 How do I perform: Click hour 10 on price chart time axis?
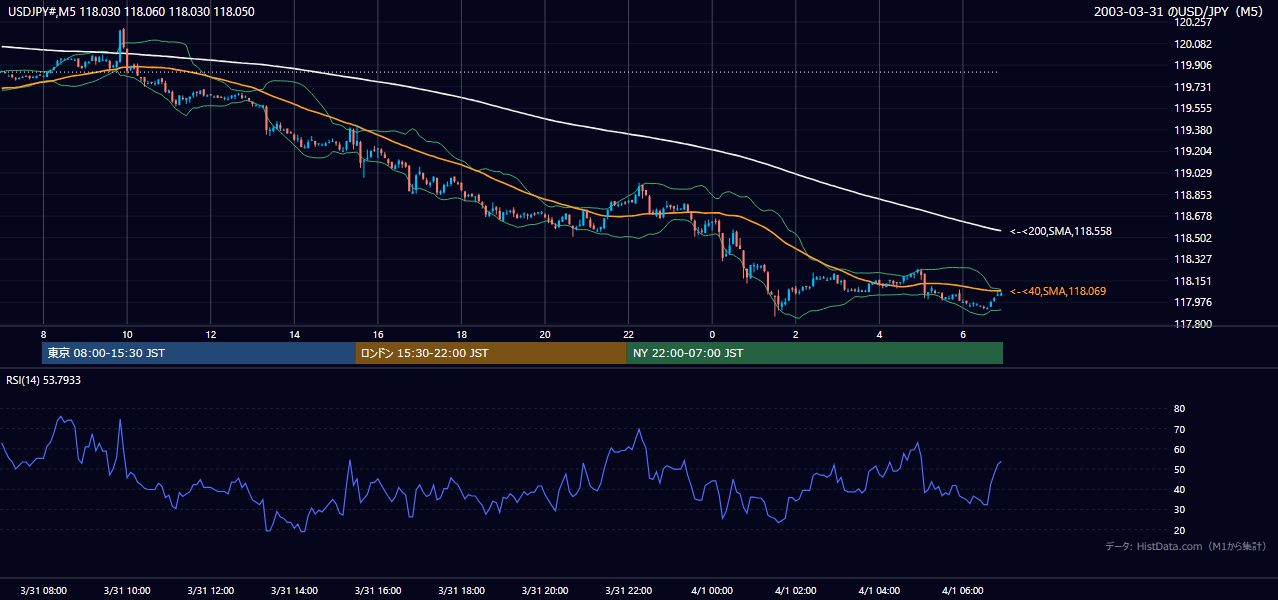coord(127,334)
